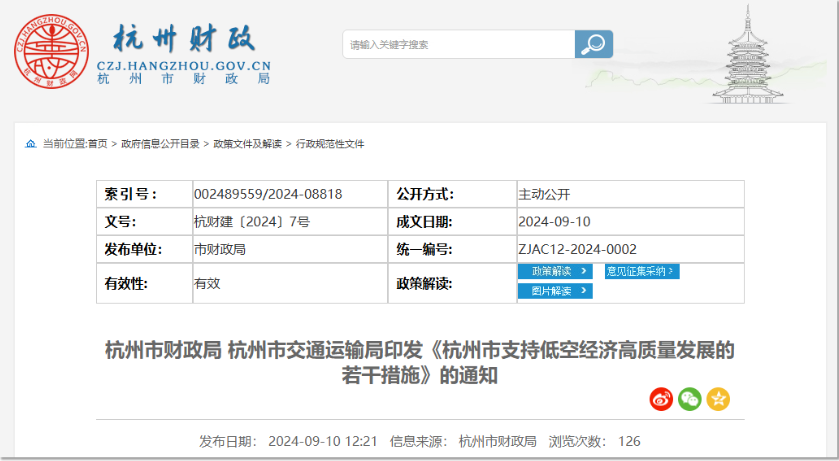Share the article to Weibo
The width and height of the screenshot is (839, 461).
pyautogui.click(x=661, y=399)
